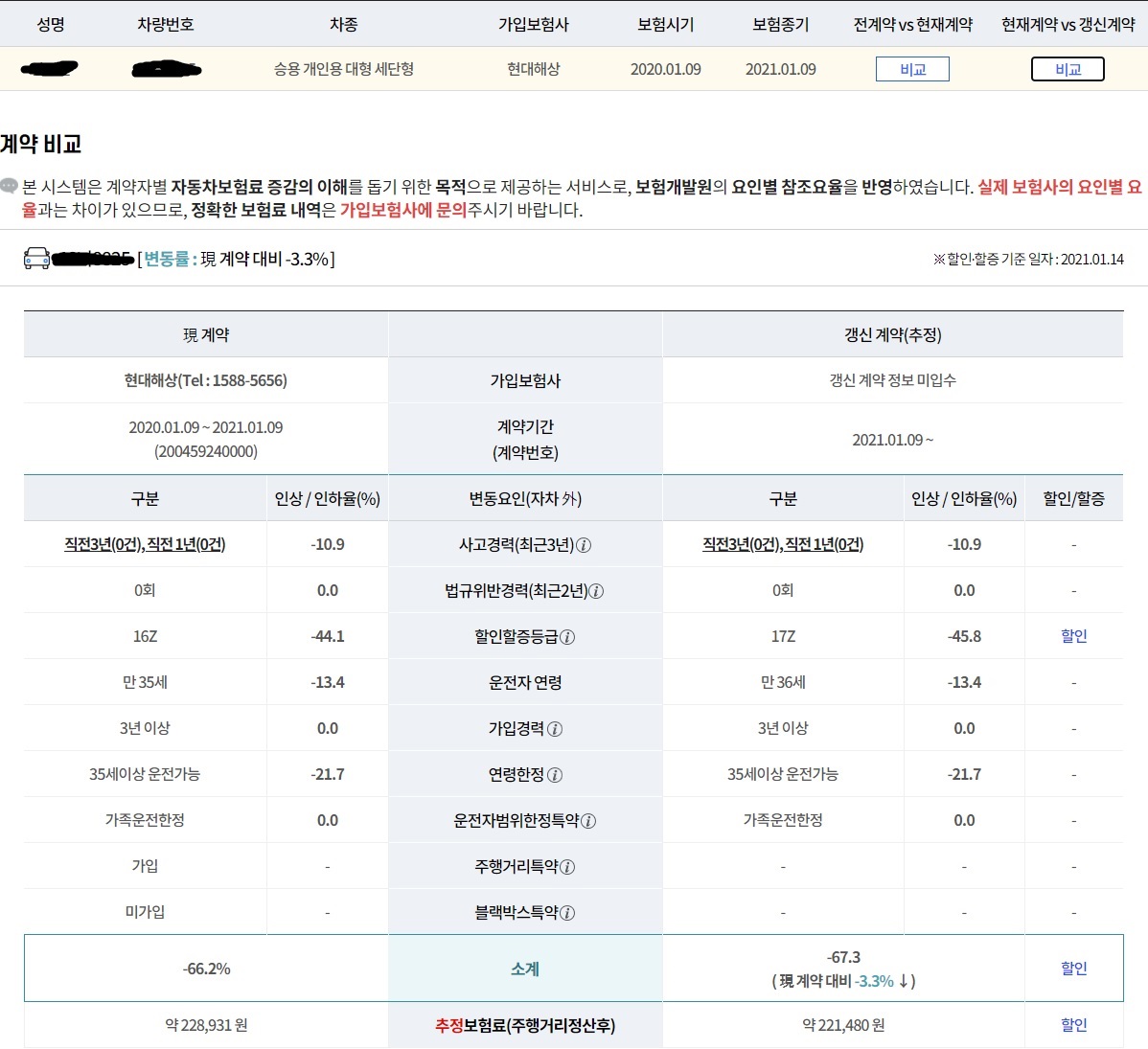Show info for 연령한정 icon
This screenshot has height=1049, width=1148.
point(555,775)
